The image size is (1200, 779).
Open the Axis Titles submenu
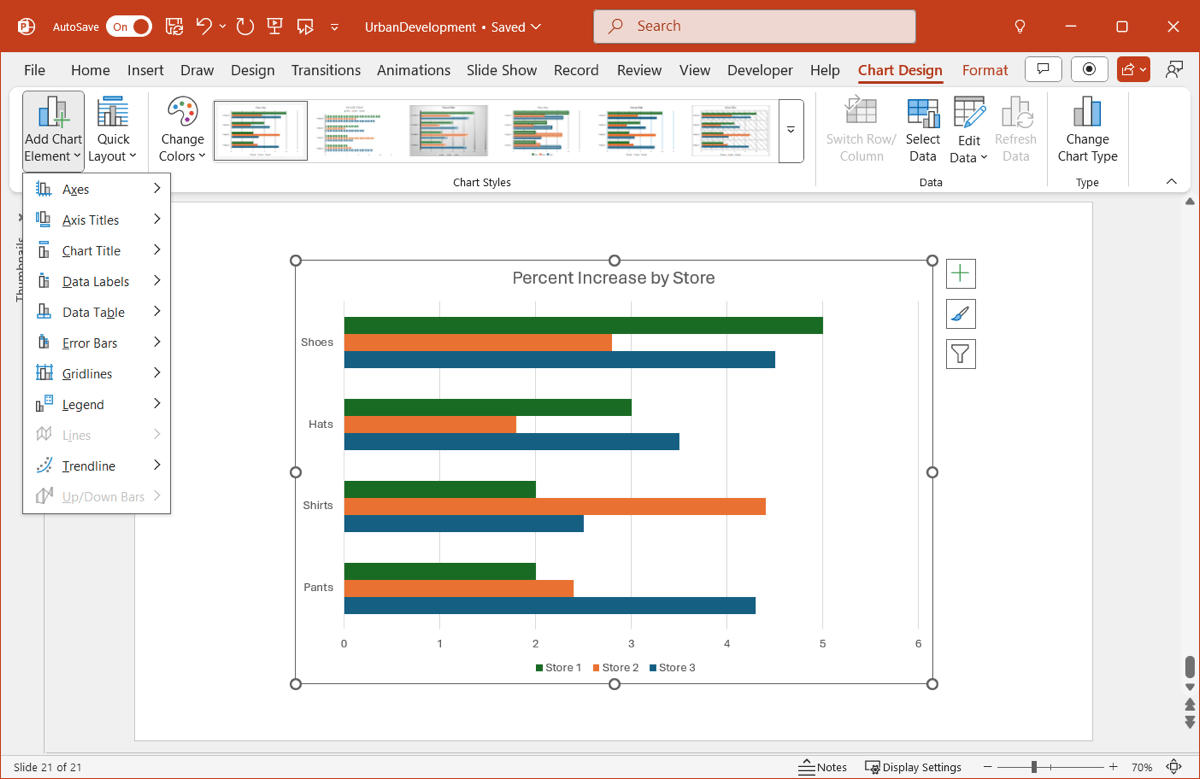pyautogui.click(x=97, y=220)
